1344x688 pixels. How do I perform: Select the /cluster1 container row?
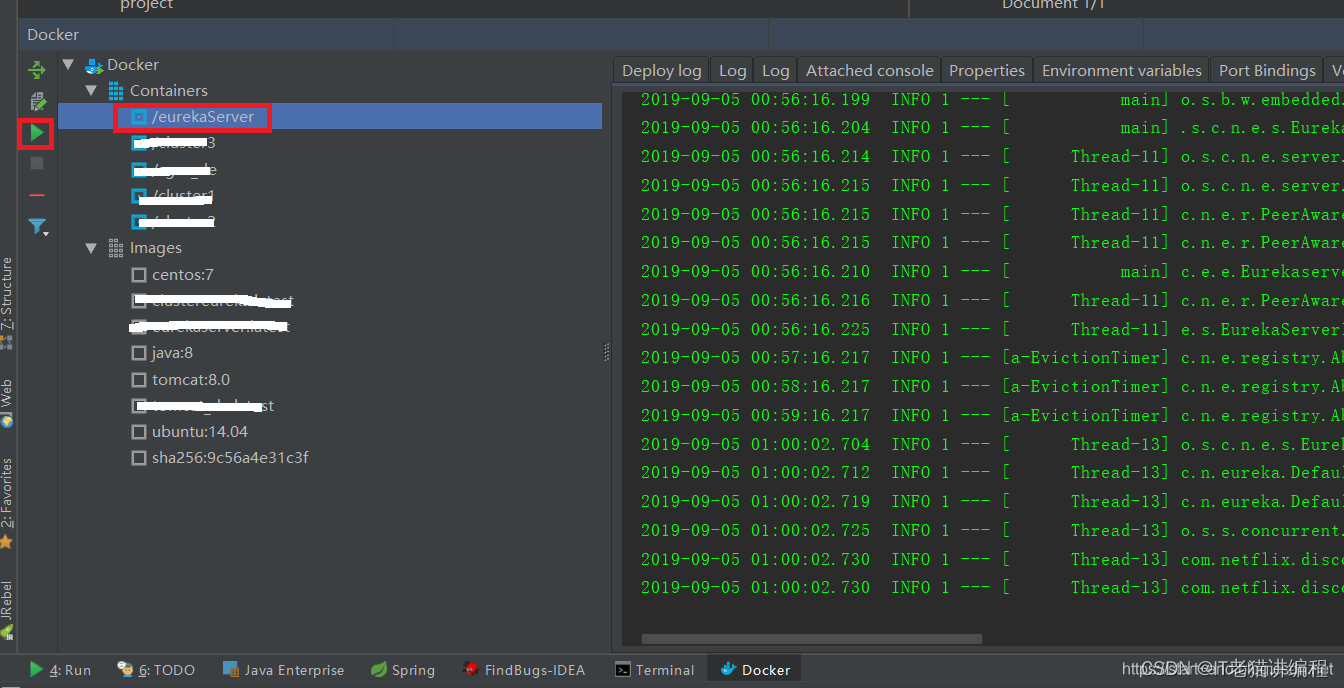coord(330,195)
